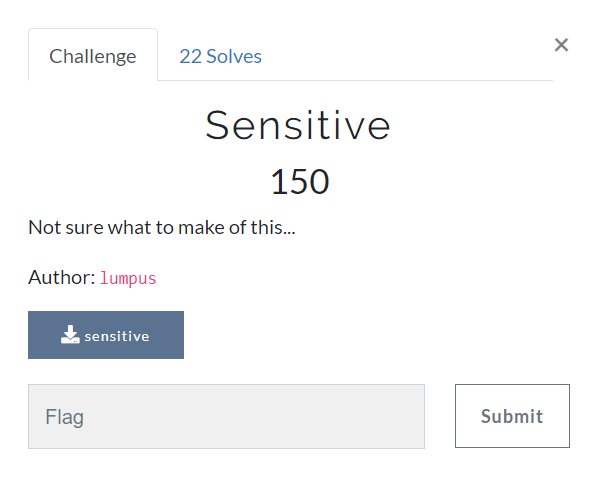Image resolution: width=605 pixels, height=490 pixels.
Task: Click the download arrow icon on sensitive
Action: coord(70,334)
